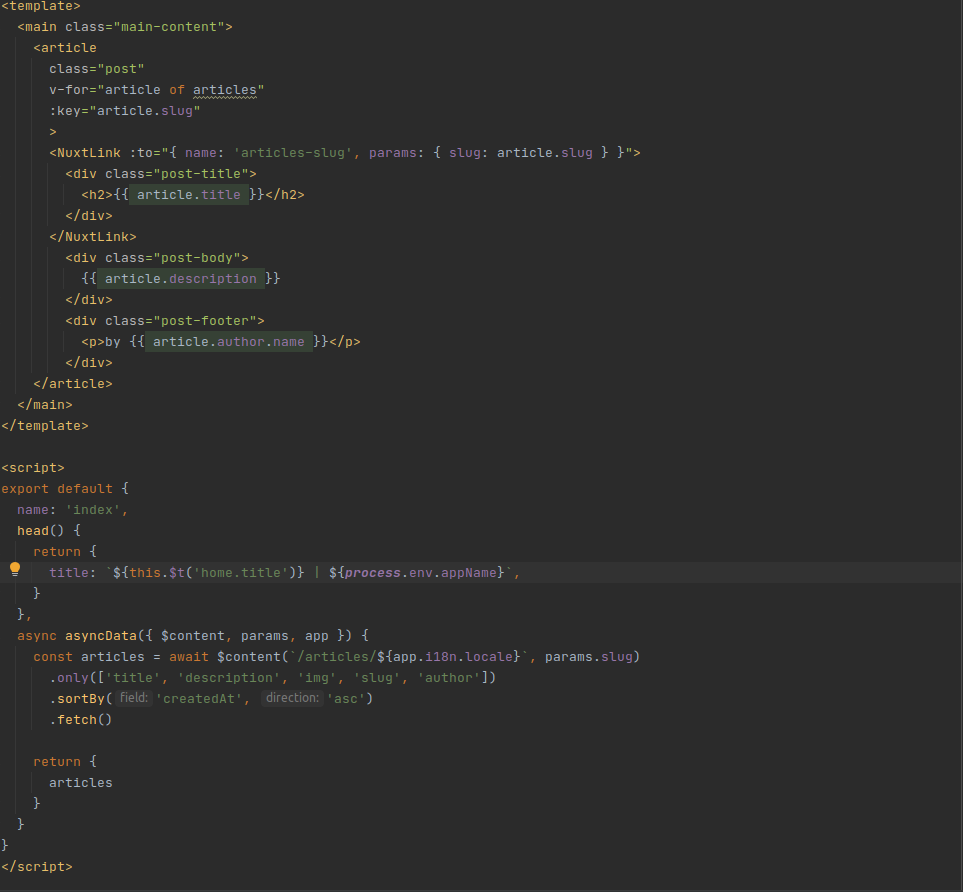
Task: Click 'articles' in the return object
Action: tap(81, 783)
